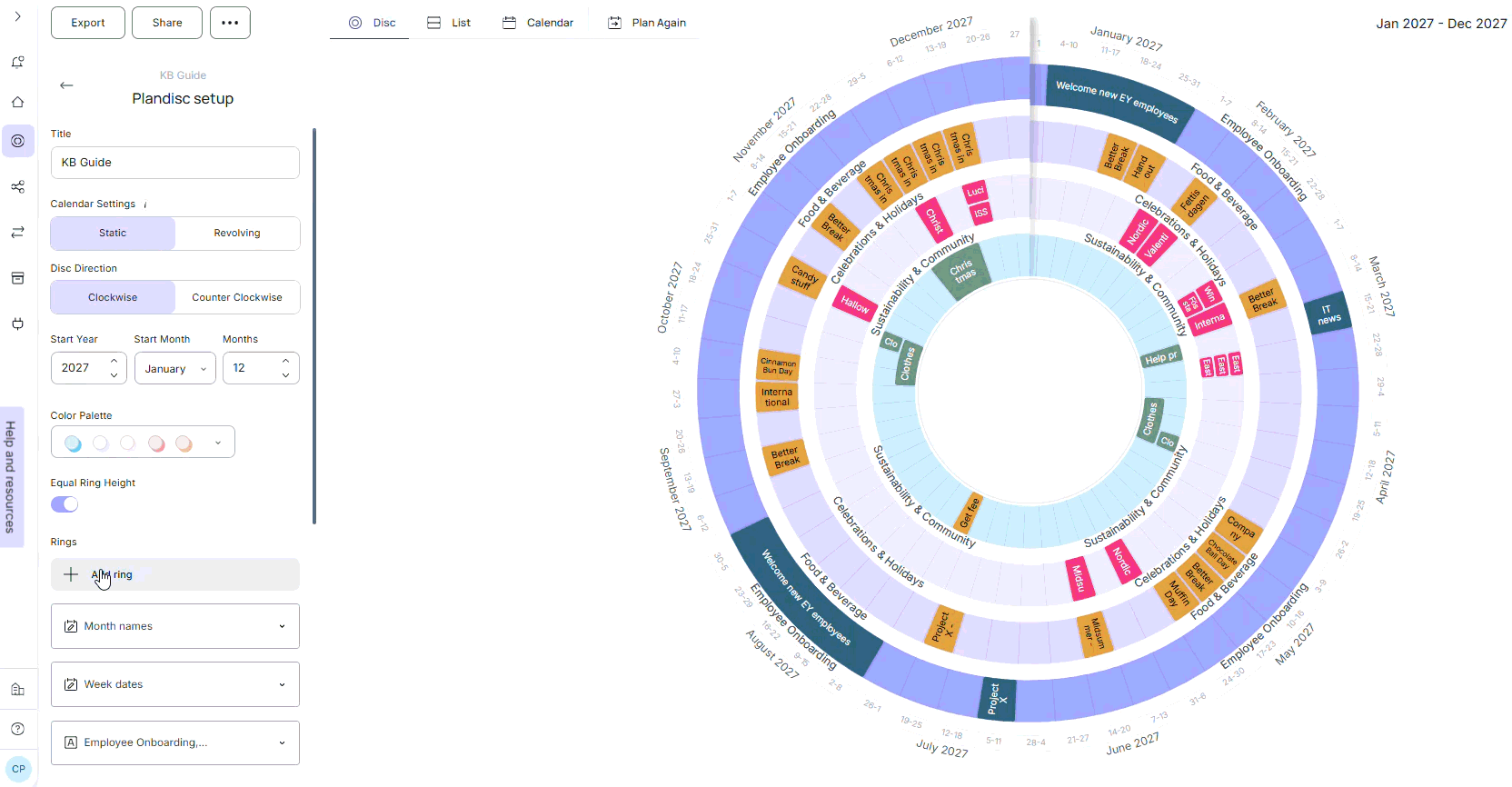Select Static calendar setting
This screenshot has width=1512, height=787.
(x=113, y=234)
